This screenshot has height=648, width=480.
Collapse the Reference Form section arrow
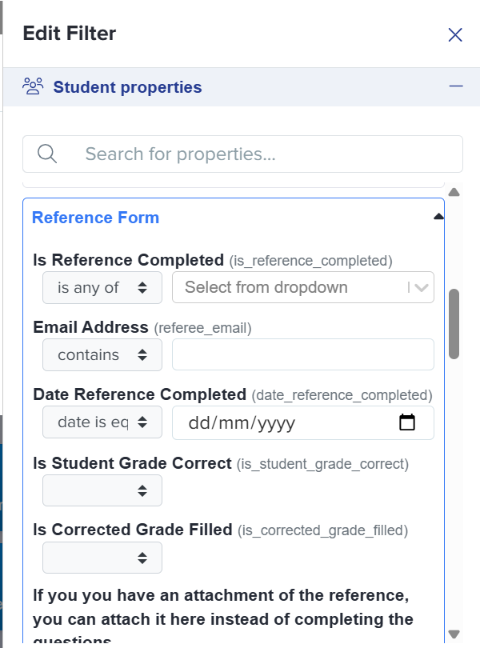pyautogui.click(x=438, y=216)
